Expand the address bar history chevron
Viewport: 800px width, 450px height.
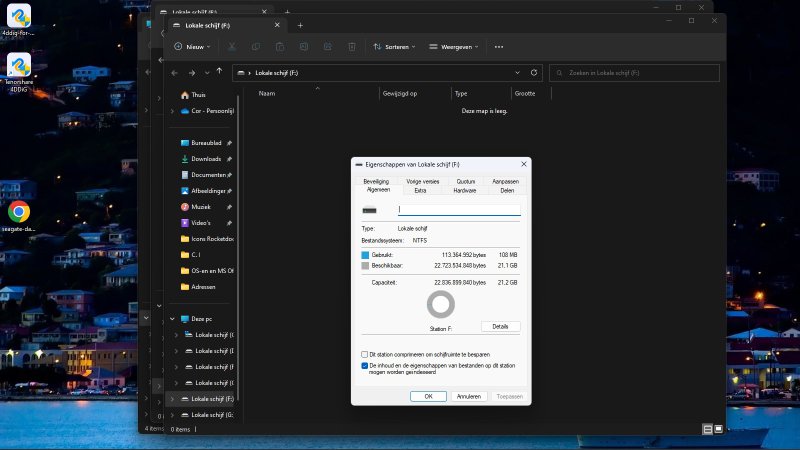517,72
